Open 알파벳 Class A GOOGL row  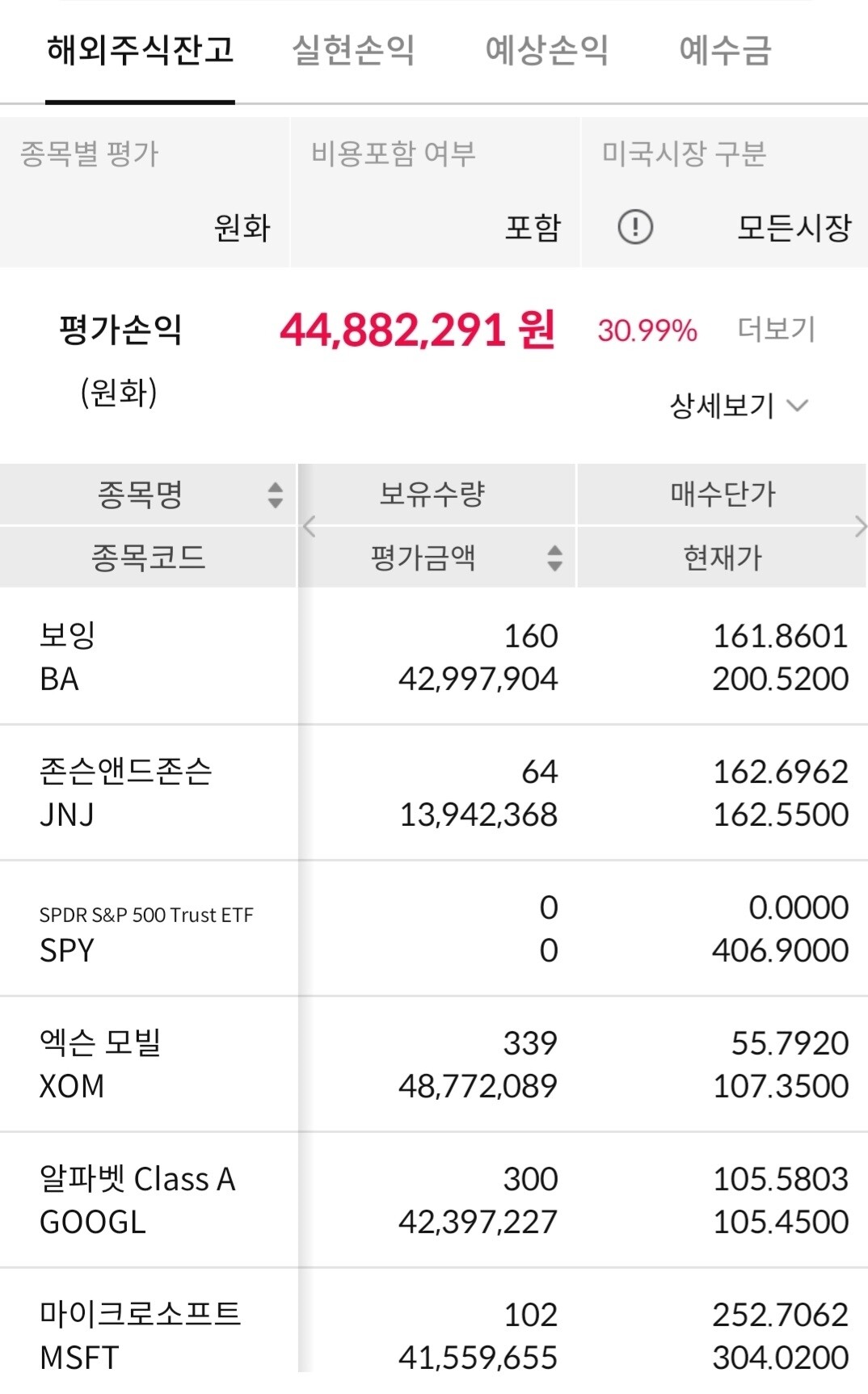149,1200
